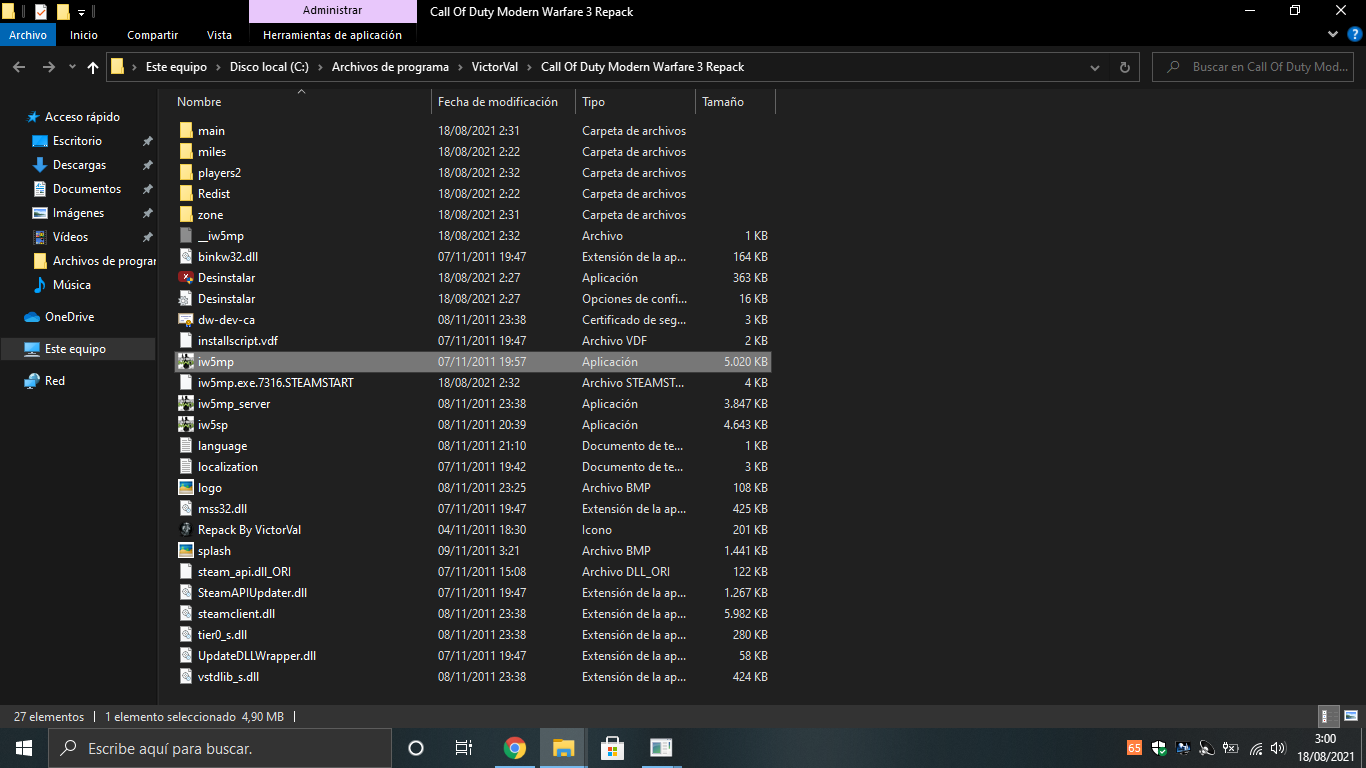Select the logo BMP file icon
The width and height of the screenshot is (1366, 768).
pos(186,488)
